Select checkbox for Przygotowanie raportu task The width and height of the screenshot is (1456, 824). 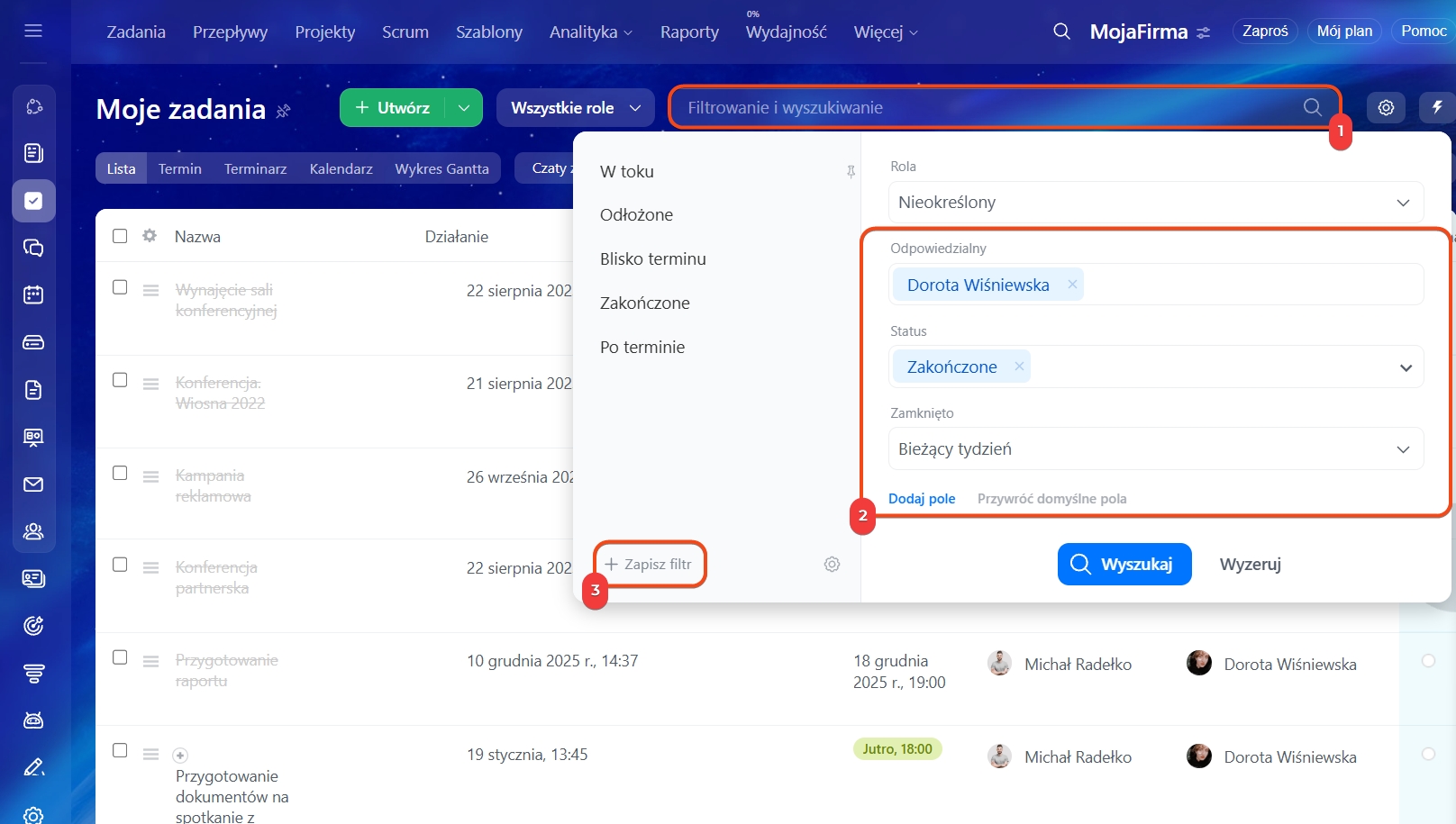(x=120, y=658)
